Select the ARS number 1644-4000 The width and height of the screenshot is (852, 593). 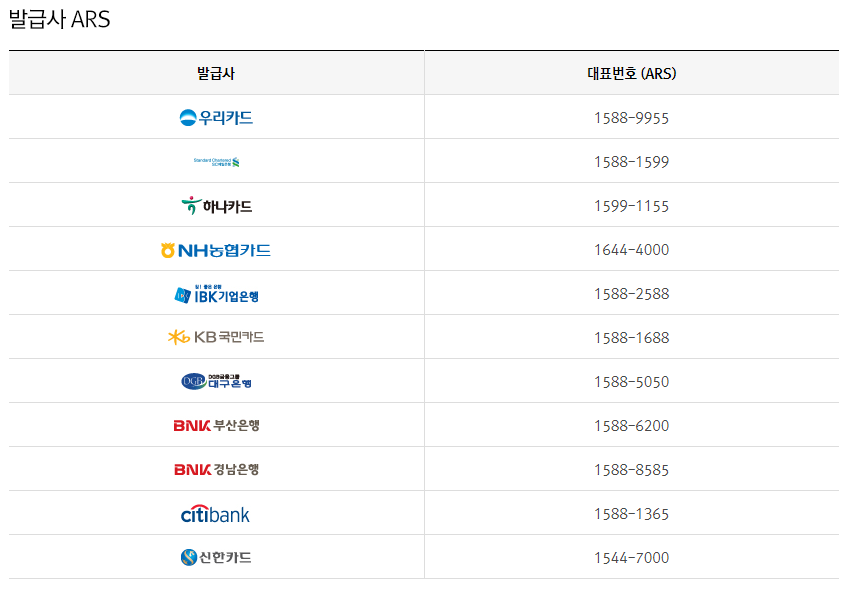[631, 250]
